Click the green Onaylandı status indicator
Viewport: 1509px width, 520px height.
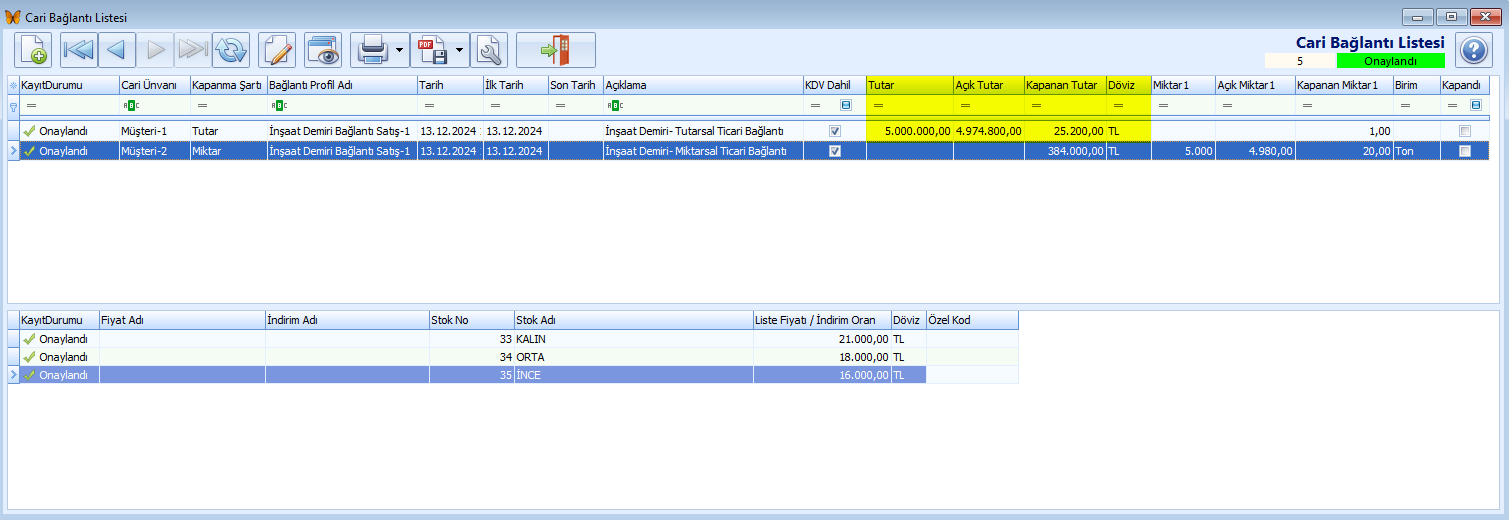[1390, 61]
